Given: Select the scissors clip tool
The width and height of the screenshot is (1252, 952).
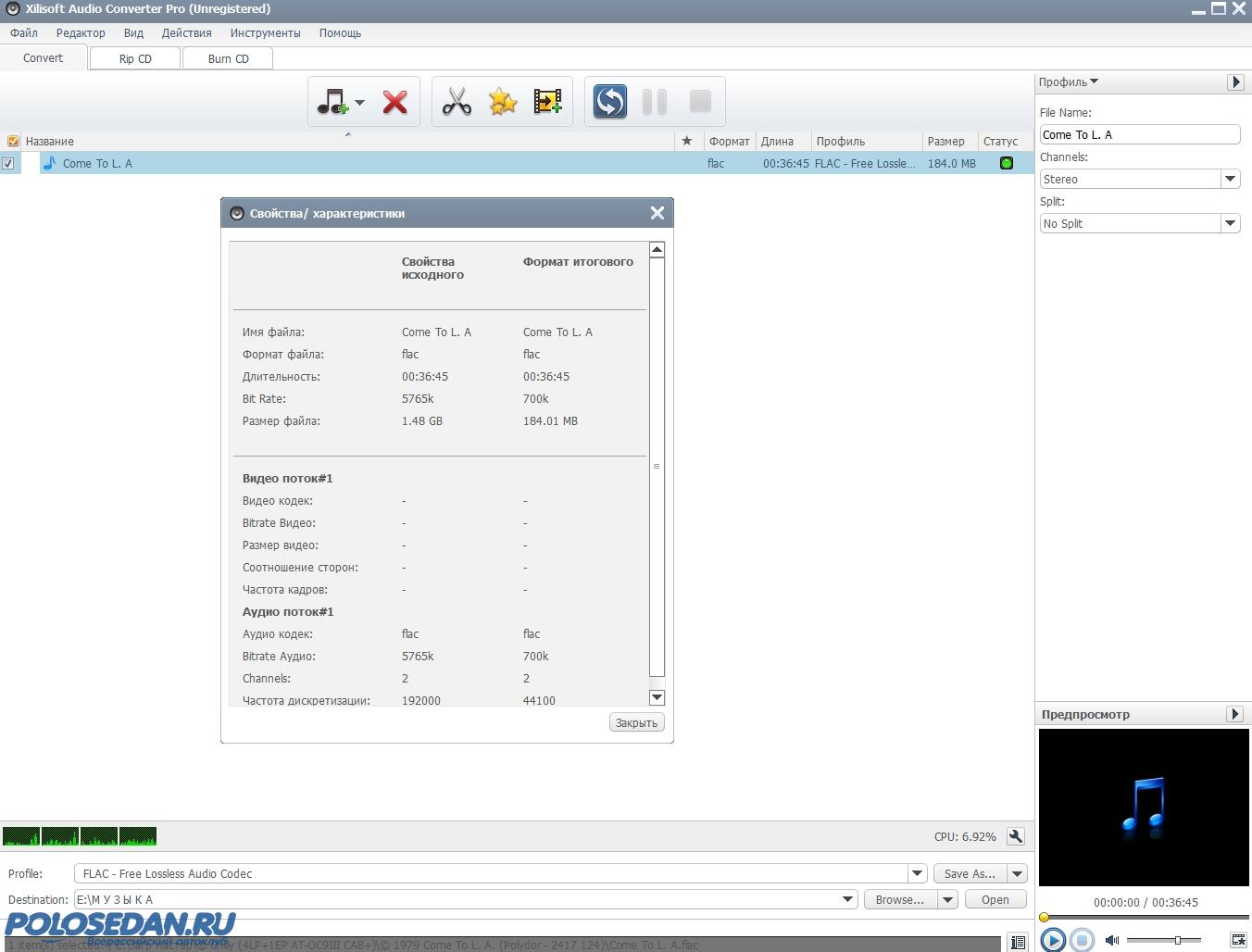Looking at the screenshot, I should point(457,102).
